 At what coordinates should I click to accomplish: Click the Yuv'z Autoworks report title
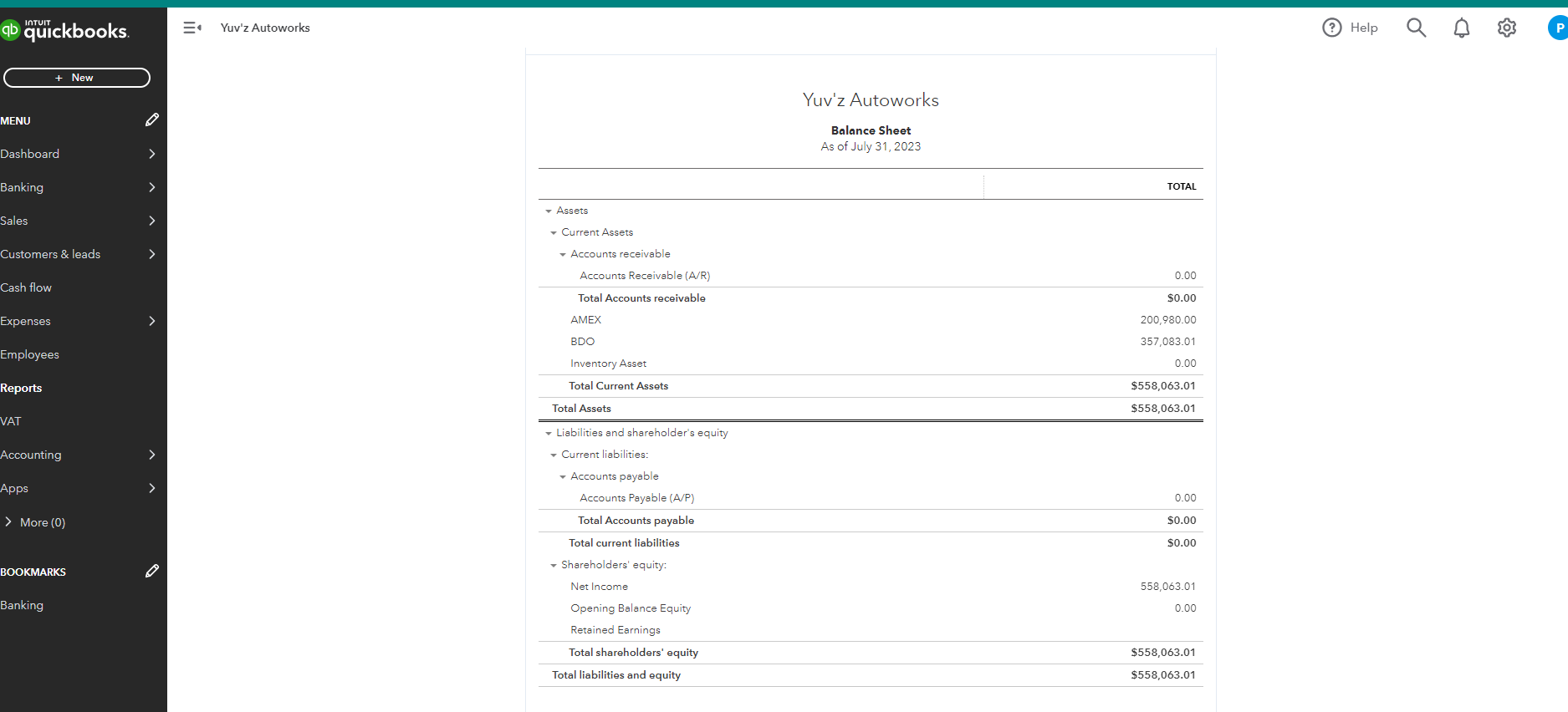click(871, 100)
